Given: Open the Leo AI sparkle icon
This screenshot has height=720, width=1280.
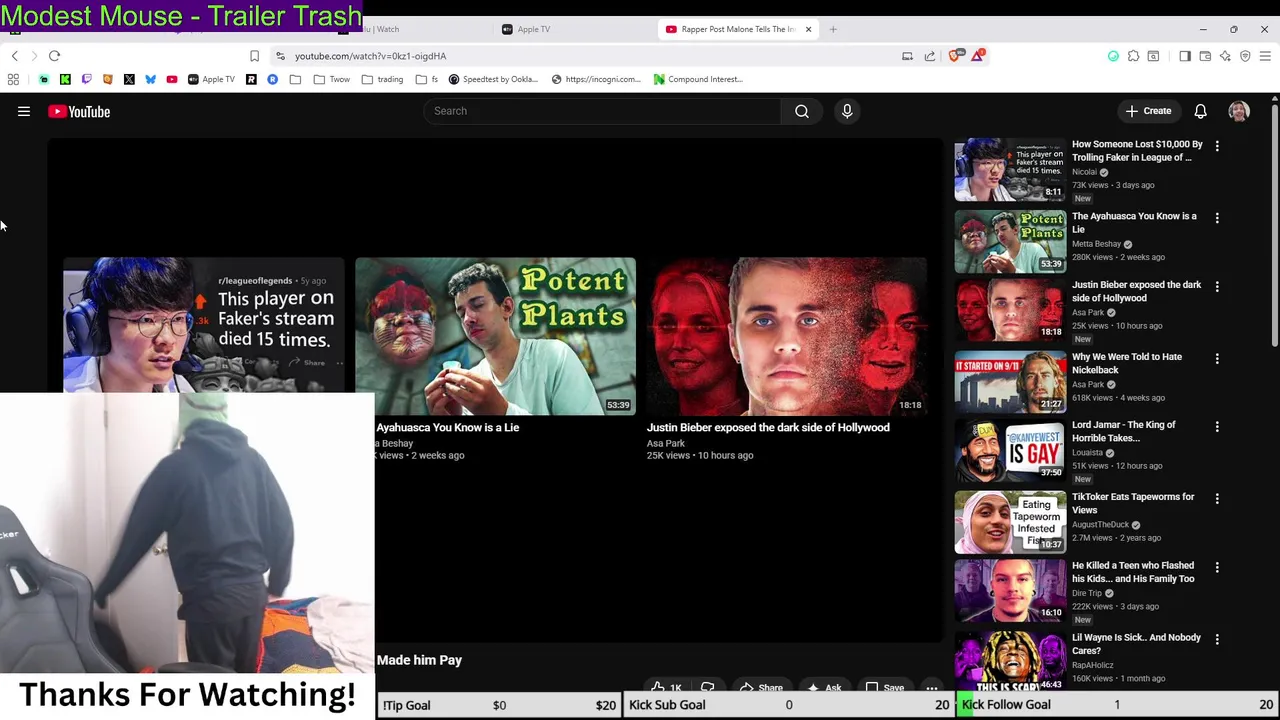Looking at the screenshot, I should tap(1225, 56).
